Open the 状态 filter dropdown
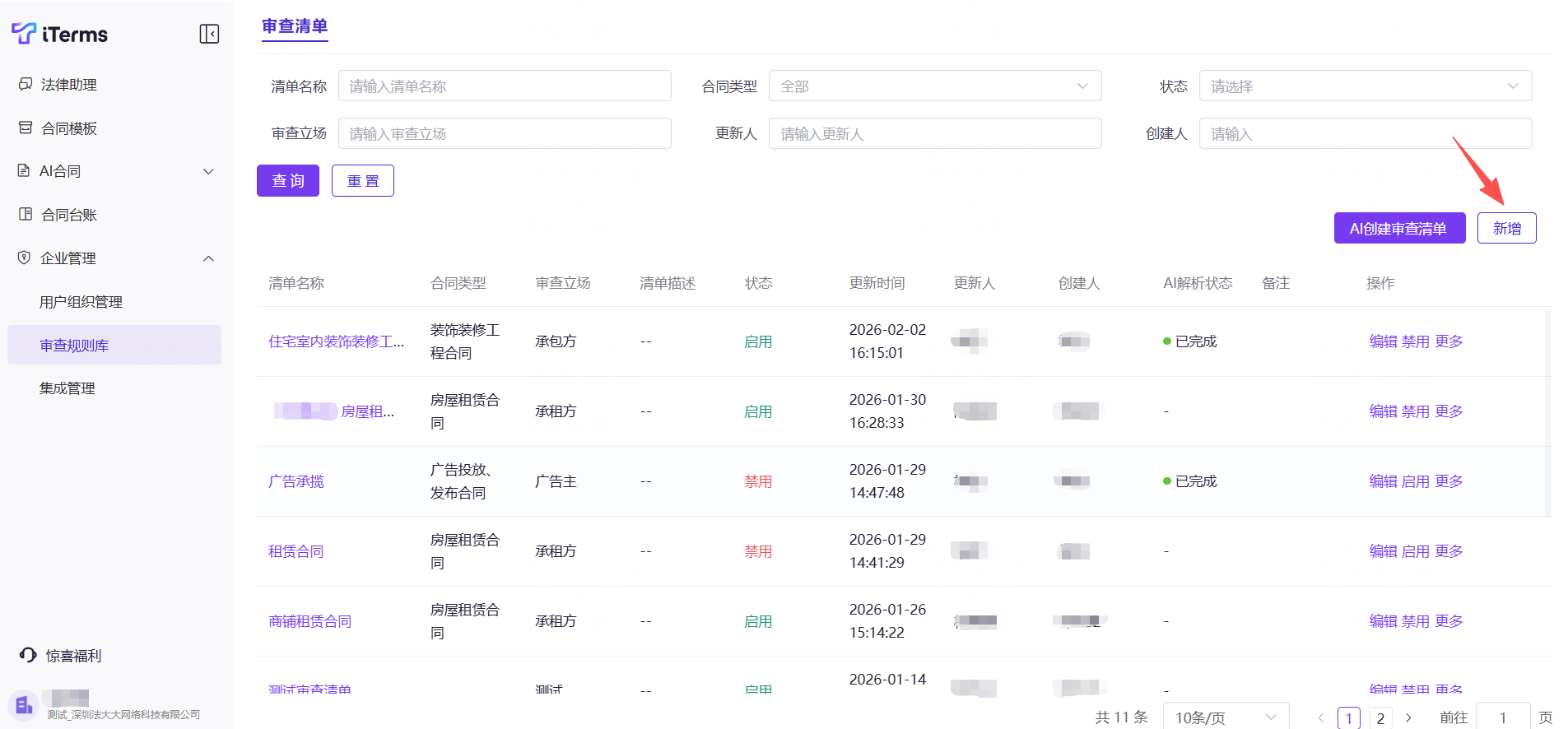This screenshot has width=1568, height=729. (x=1365, y=86)
